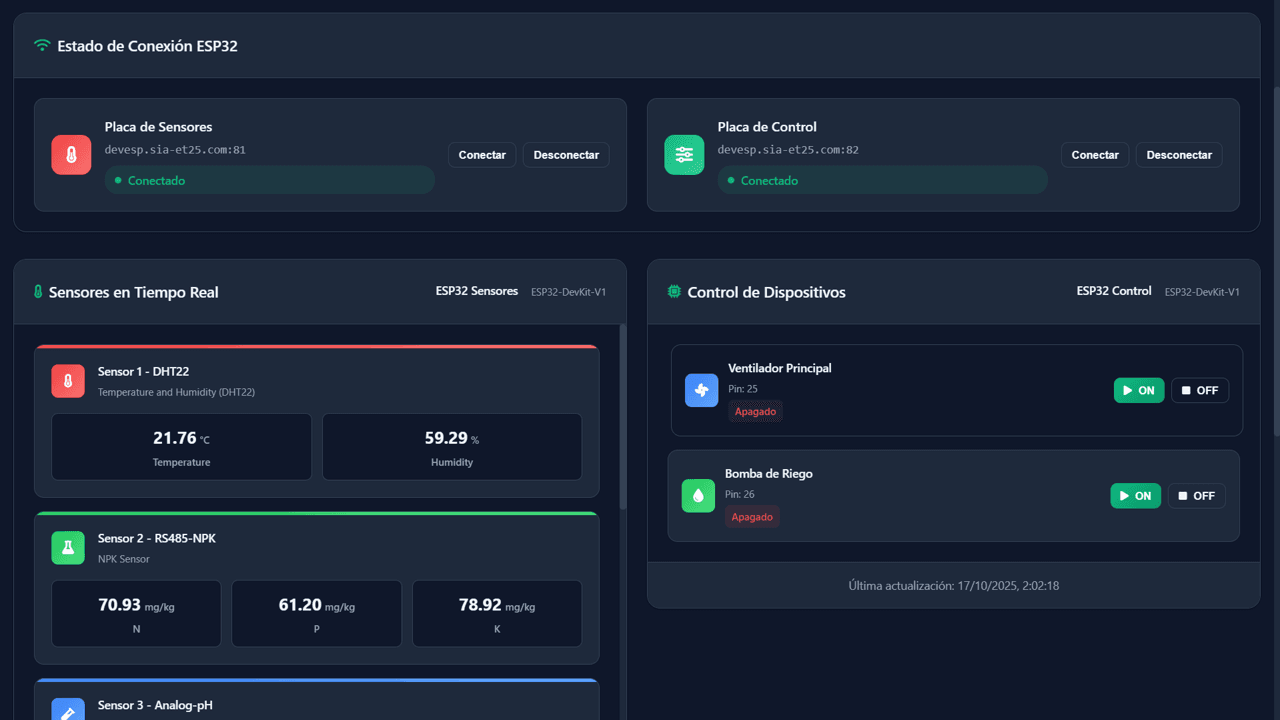The image size is (1280, 720).
Task: Turn ON the Ventilador Principal
Action: point(1138,390)
